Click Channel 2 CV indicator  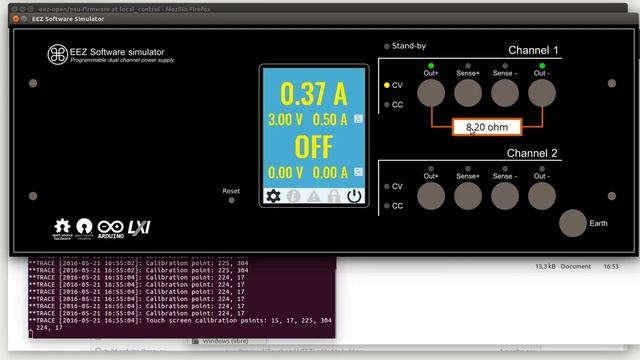[387, 187]
